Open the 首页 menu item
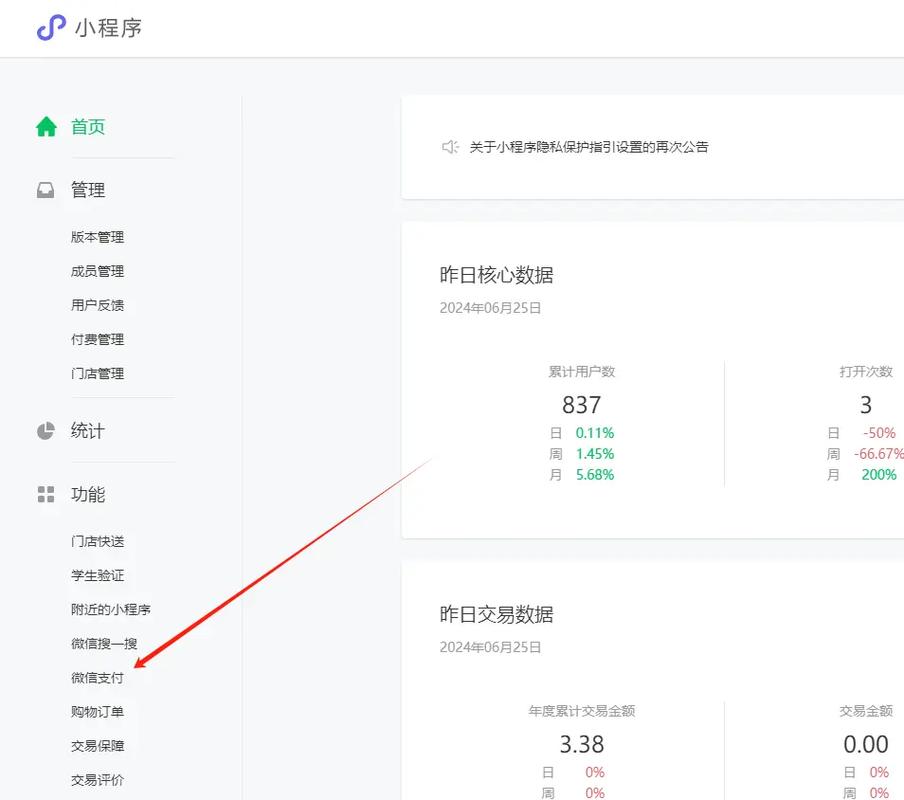The image size is (904, 800). click(x=88, y=127)
